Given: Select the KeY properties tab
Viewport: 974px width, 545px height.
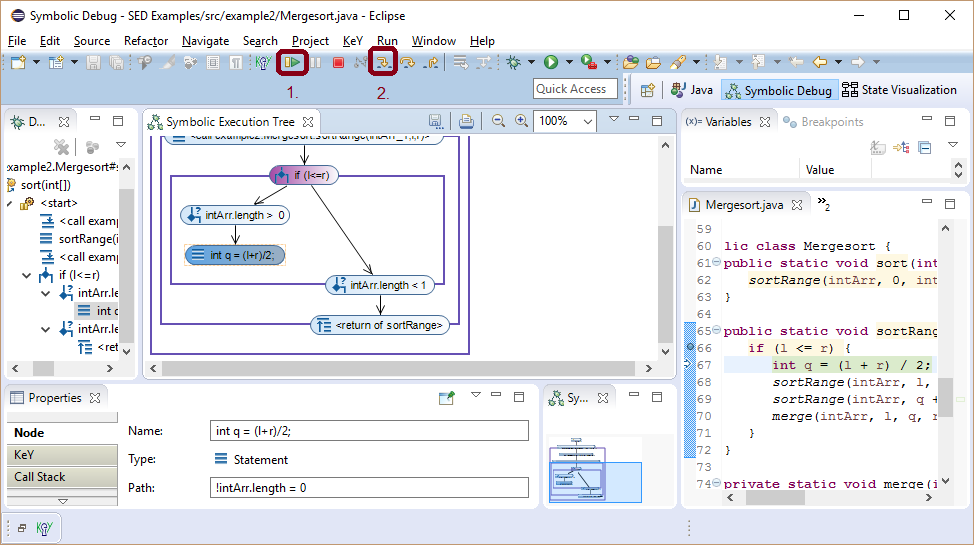Looking at the screenshot, I should (x=62, y=455).
